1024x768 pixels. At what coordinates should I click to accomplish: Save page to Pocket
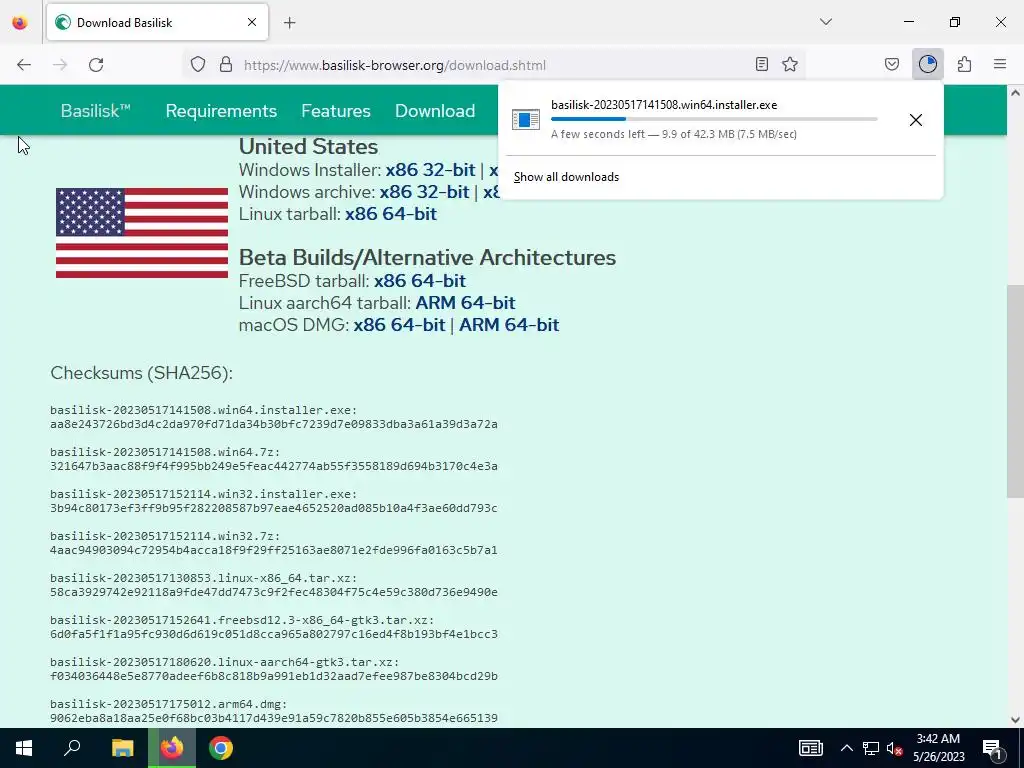click(892, 64)
